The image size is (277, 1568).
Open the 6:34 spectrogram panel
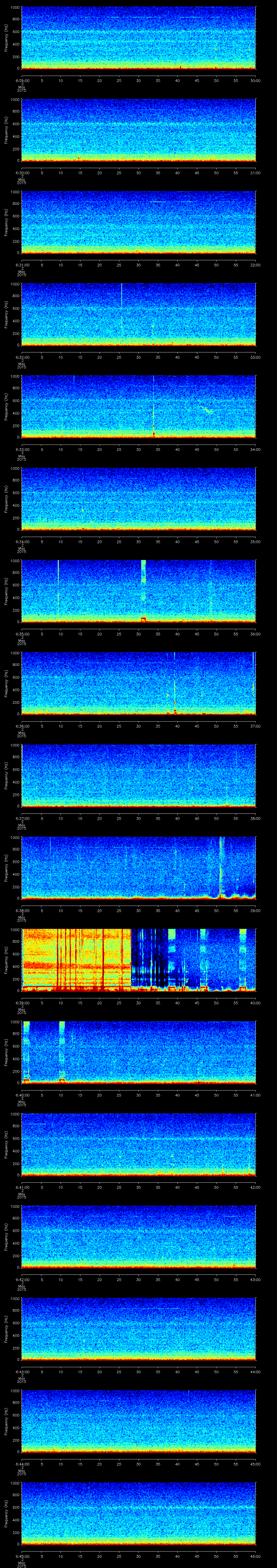[139, 499]
